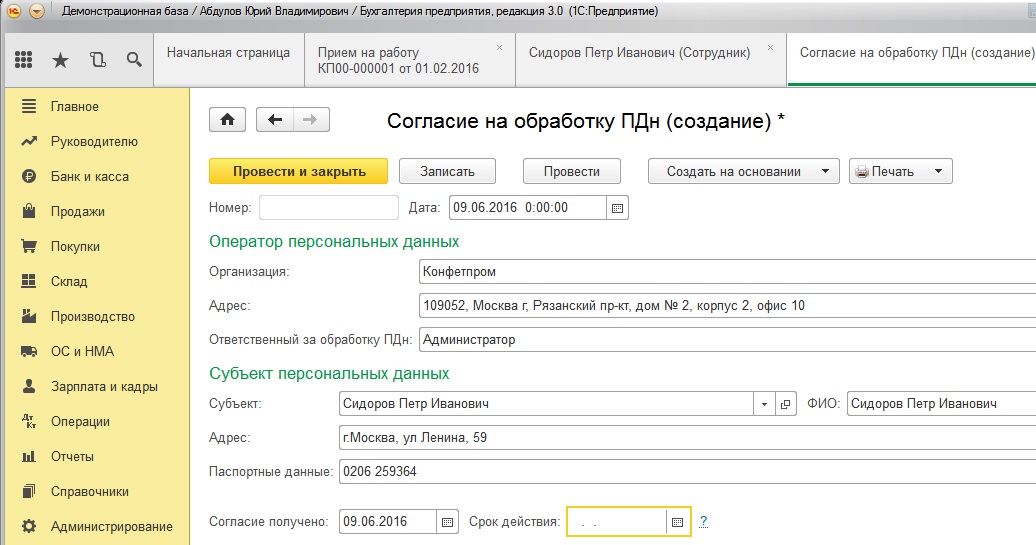The width and height of the screenshot is (1036, 545).
Task: Click the Субъект field
Action: tap(546, 404)
